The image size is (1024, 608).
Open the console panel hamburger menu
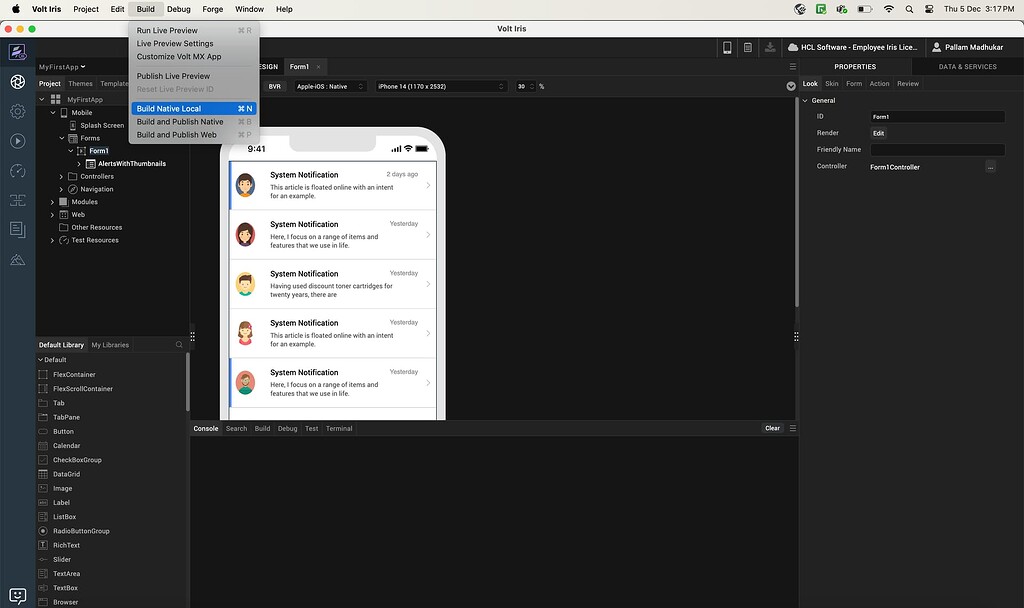tap(793, 428)
